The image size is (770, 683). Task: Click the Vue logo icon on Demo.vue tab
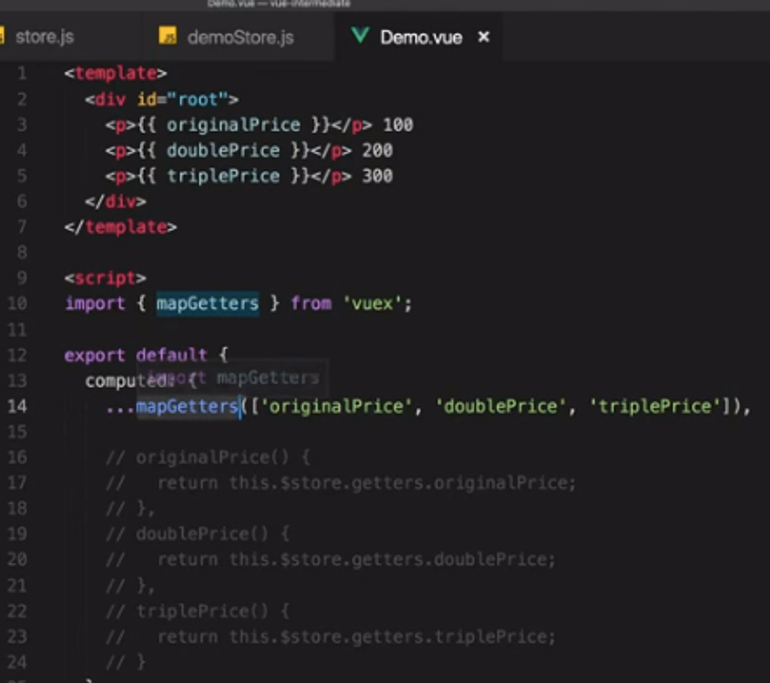(x=360, y=35)
